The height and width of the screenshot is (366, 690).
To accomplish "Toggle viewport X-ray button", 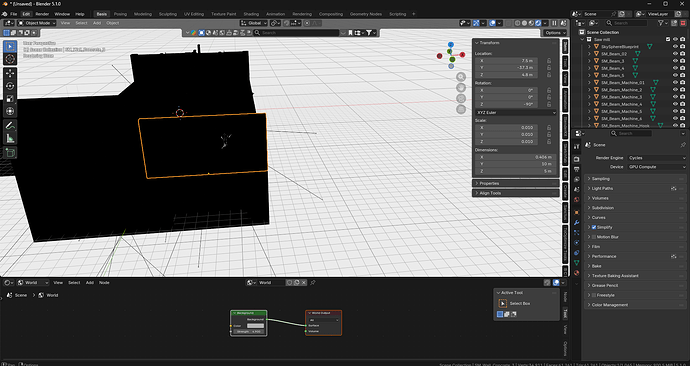I will [508, 23].
